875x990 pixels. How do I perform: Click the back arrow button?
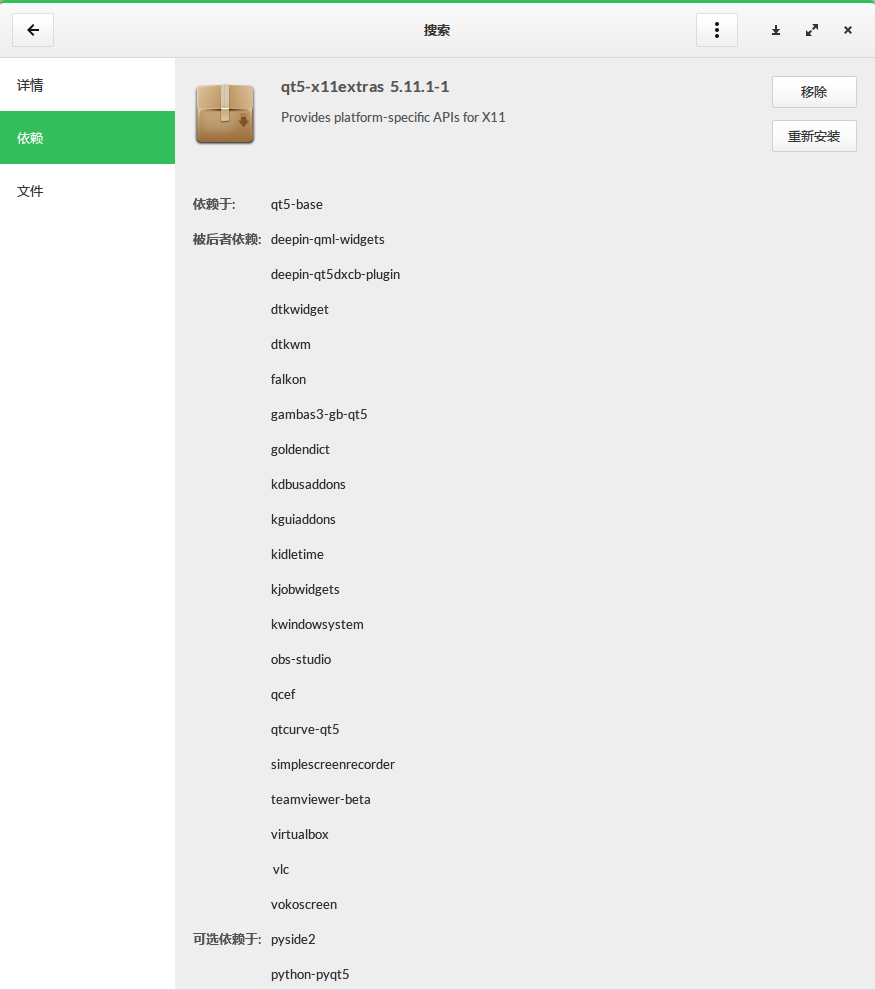[33, 30]
